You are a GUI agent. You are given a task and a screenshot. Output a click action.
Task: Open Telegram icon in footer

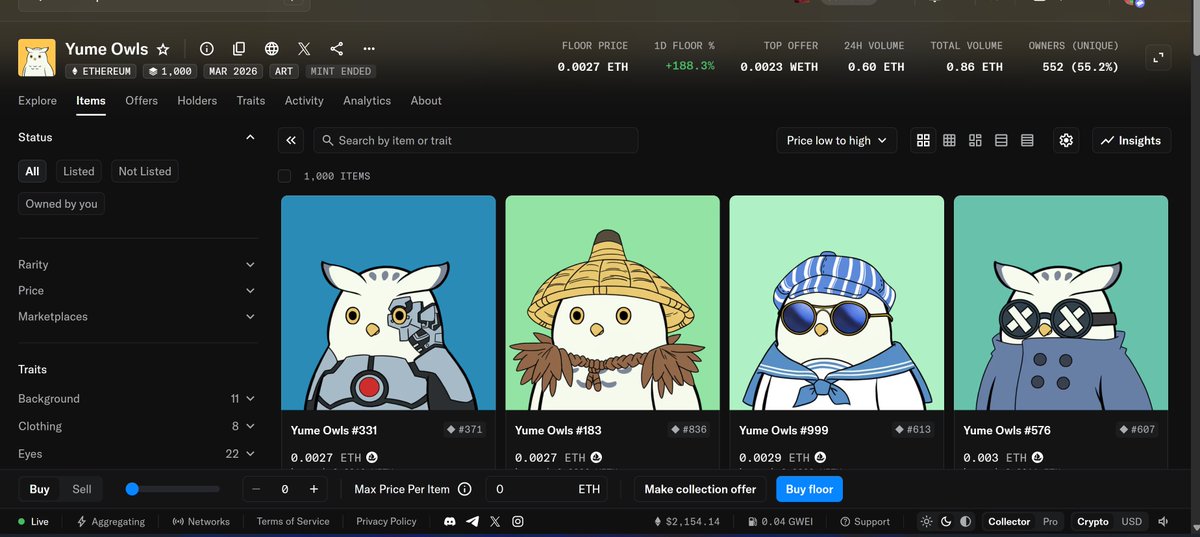[x=472, y=522]
